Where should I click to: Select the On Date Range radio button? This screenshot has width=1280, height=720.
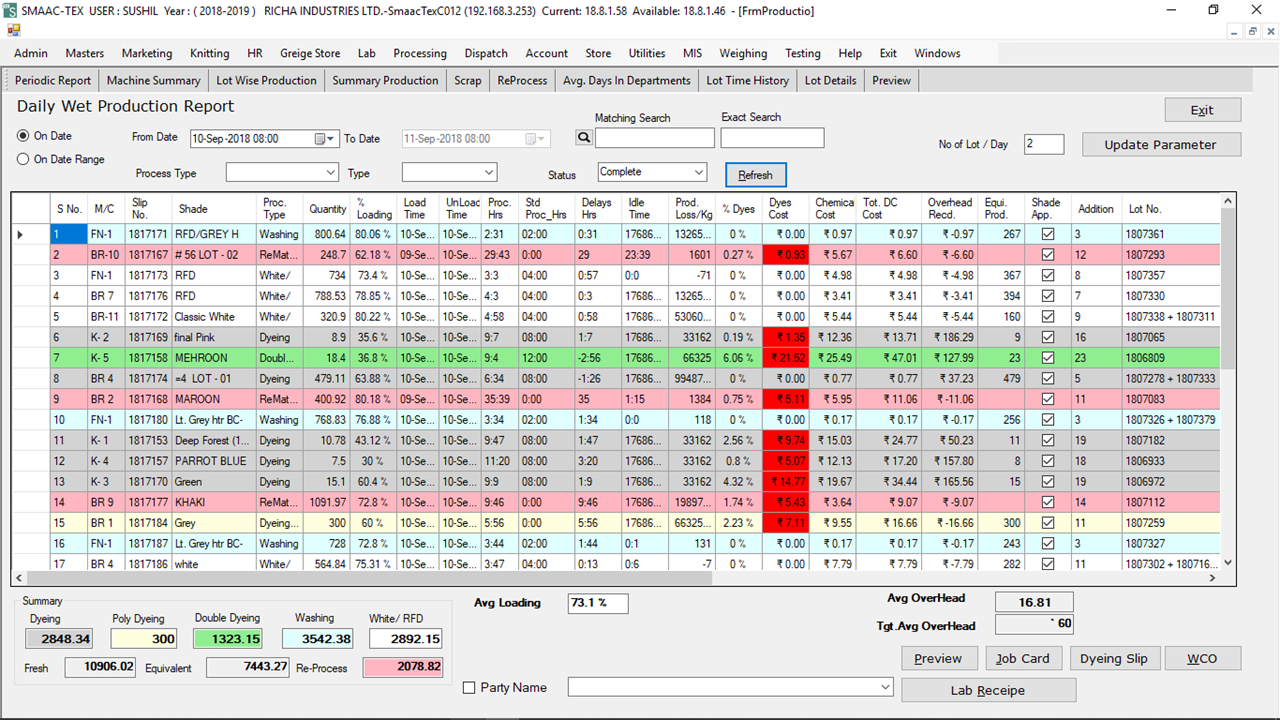23,159
